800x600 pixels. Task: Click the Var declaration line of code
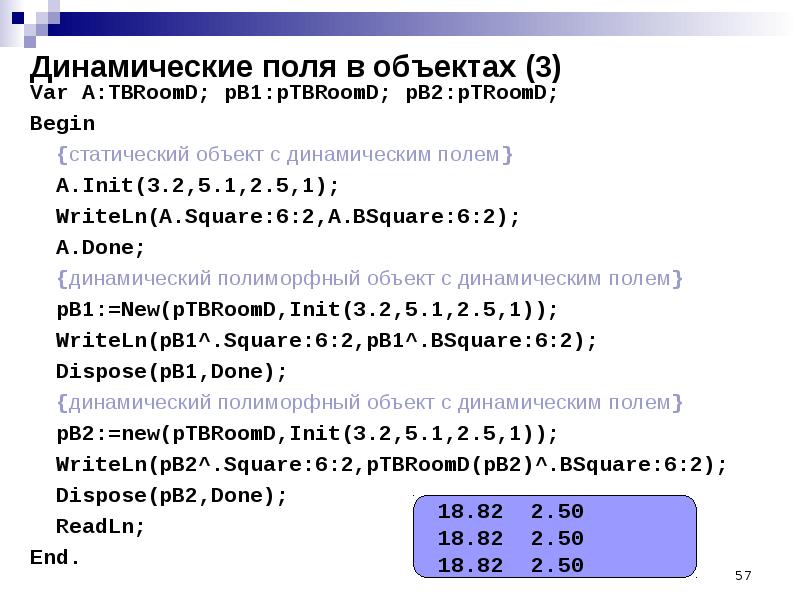coord(294,93)
